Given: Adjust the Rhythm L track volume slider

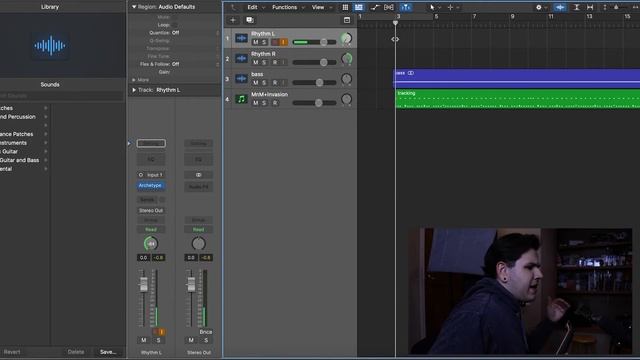Looking at the screenshot, I should click(x=324, y=42).
